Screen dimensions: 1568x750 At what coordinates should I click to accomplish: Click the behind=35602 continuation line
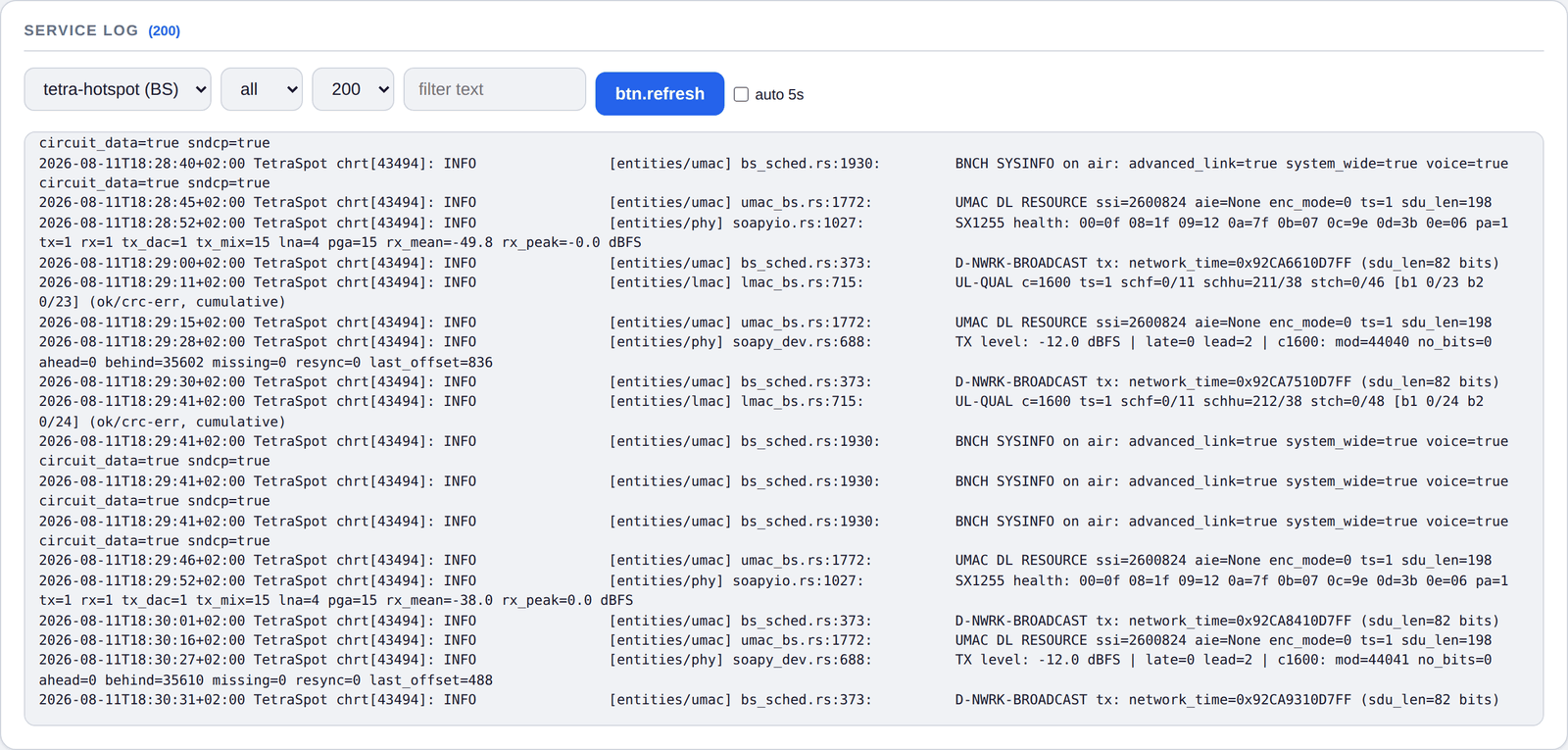pos(266,363)
